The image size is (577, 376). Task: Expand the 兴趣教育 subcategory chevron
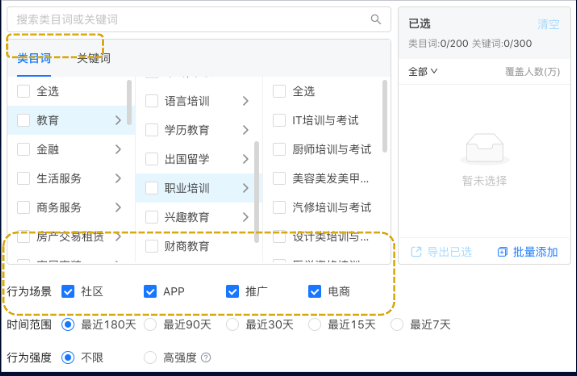click(x=246, y=217)
